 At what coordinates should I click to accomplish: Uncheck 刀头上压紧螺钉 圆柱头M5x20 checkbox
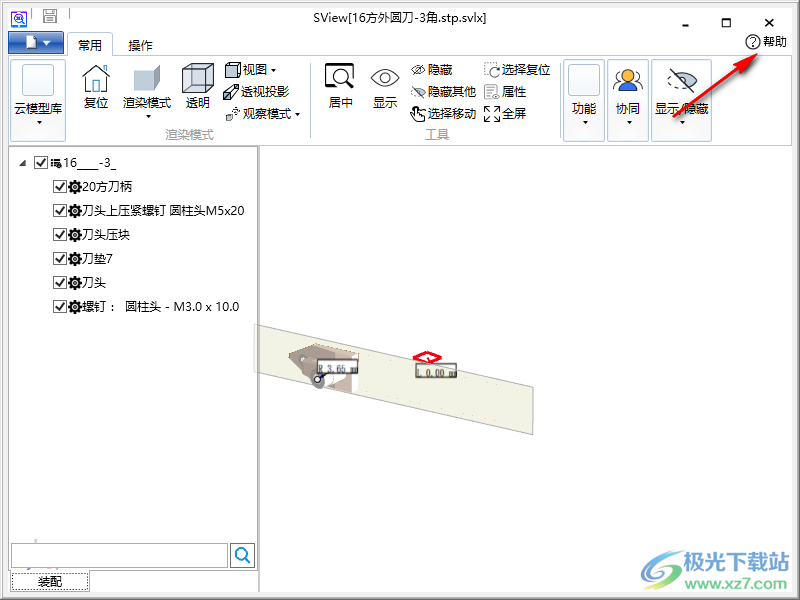(x=60, y=211)
